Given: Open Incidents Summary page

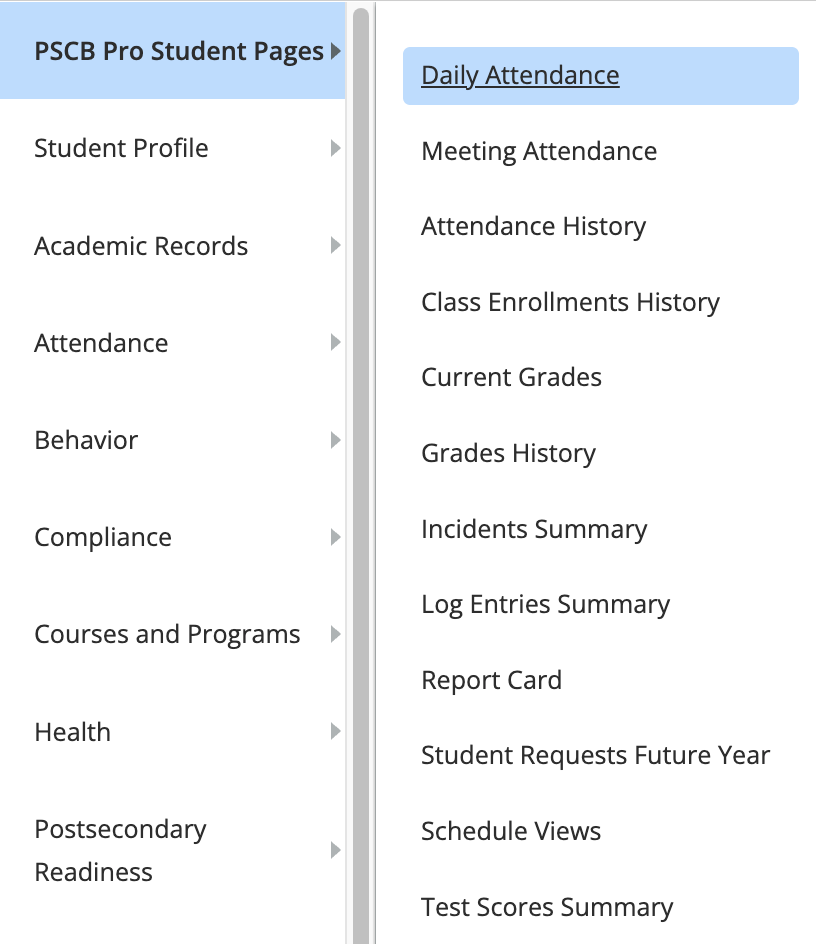Looking at the screenshot, I should pos(534,530).
